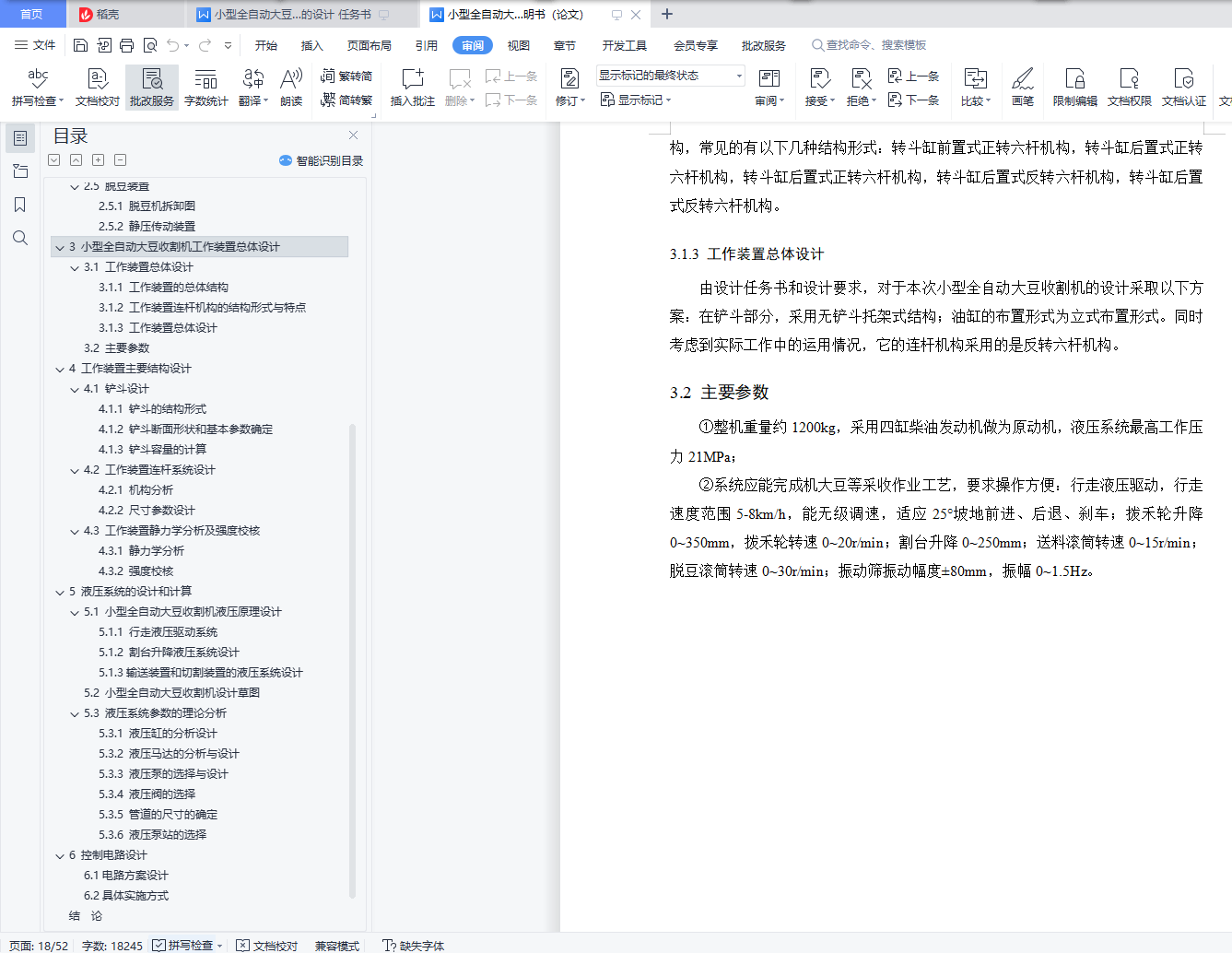Click the save icon in quick access toolbar
This screenshot has height=953, width=1232.
[x=80, y=45]
